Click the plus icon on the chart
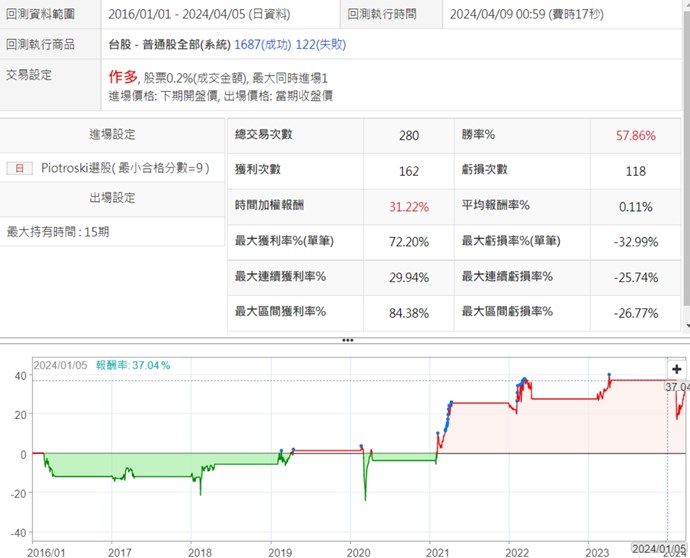Viewport: 690px width, 558px height. point(677,369)
